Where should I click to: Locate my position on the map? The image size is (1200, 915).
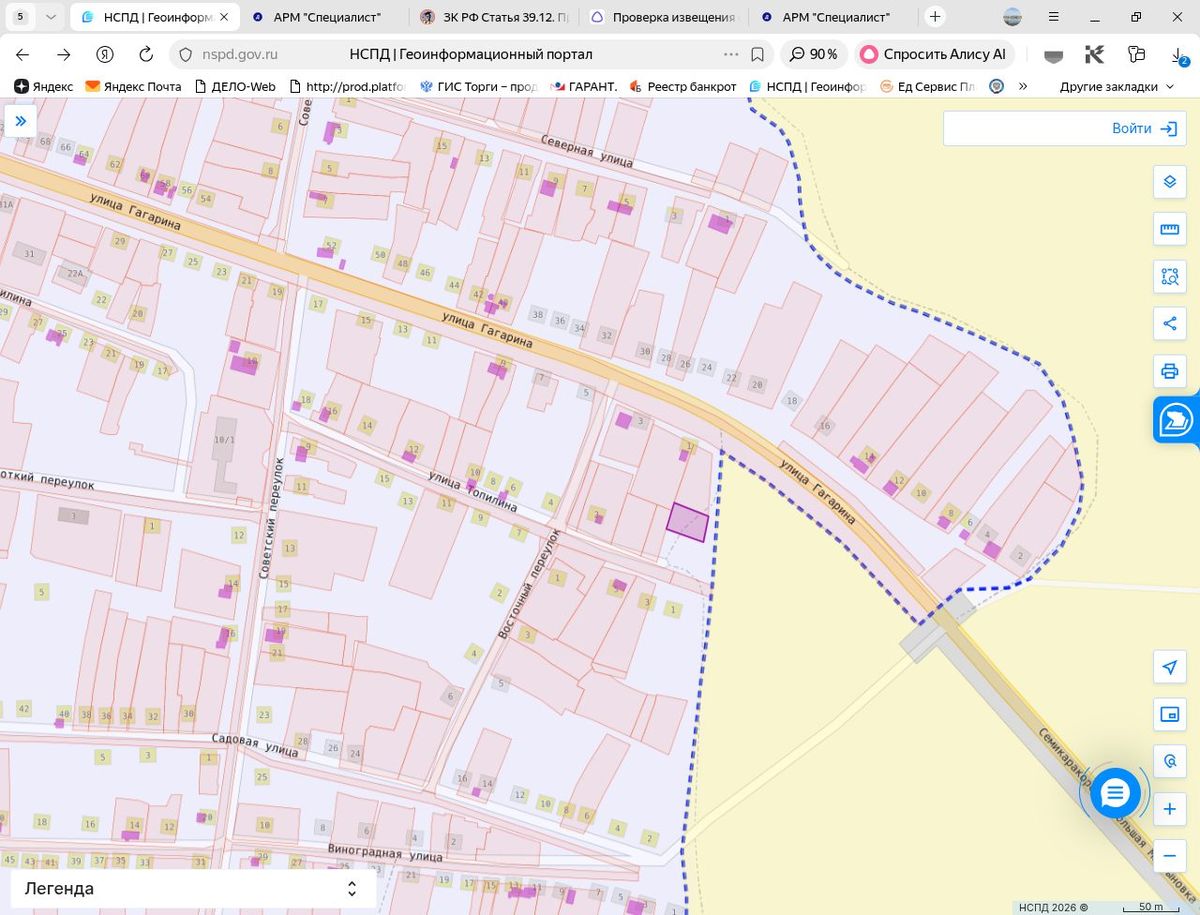(x=1169, y=667)
